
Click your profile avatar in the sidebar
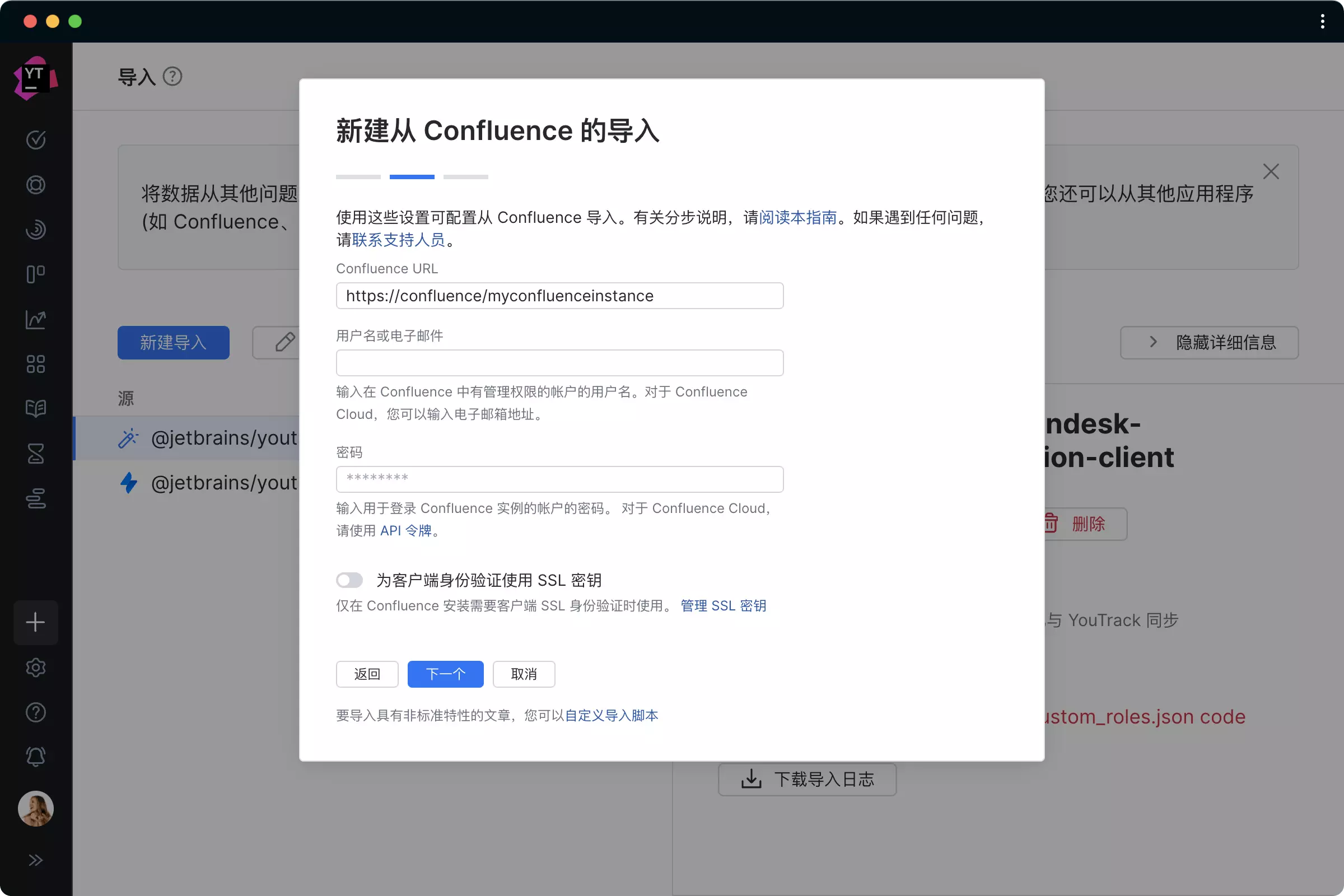[35, 808]
